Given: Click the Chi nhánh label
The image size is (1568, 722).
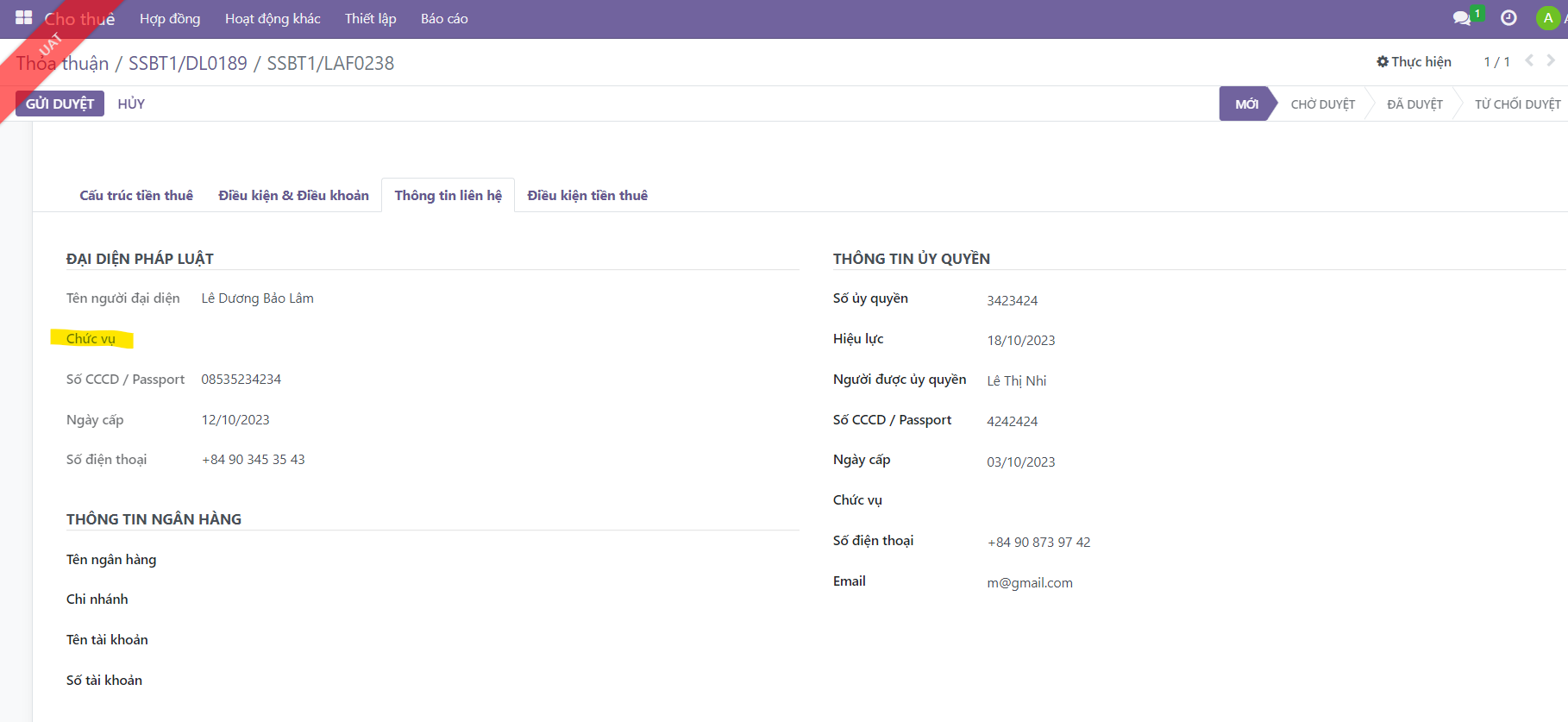Looking at the screenshot, I should (97, 600).
